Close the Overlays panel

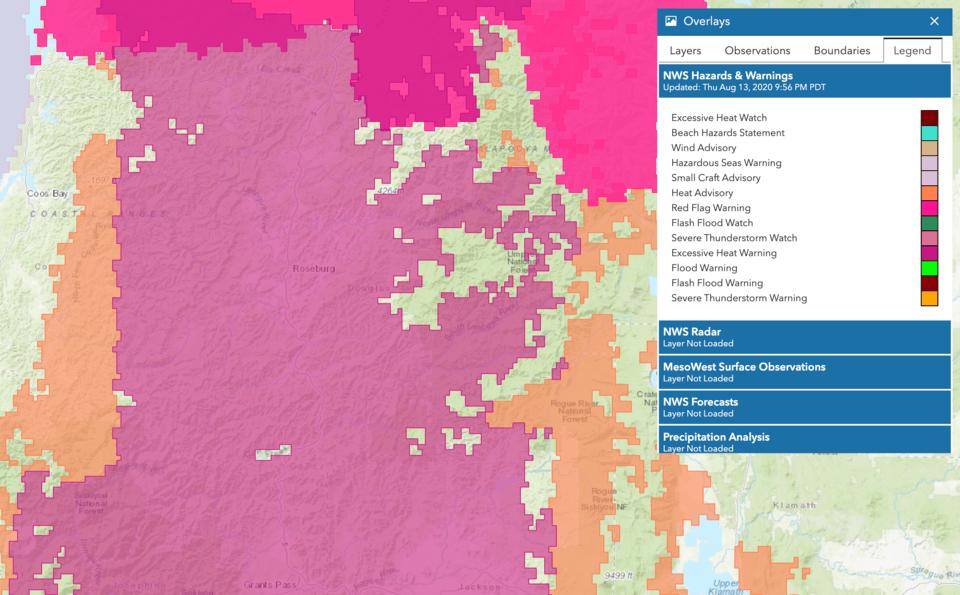point(934,21)
